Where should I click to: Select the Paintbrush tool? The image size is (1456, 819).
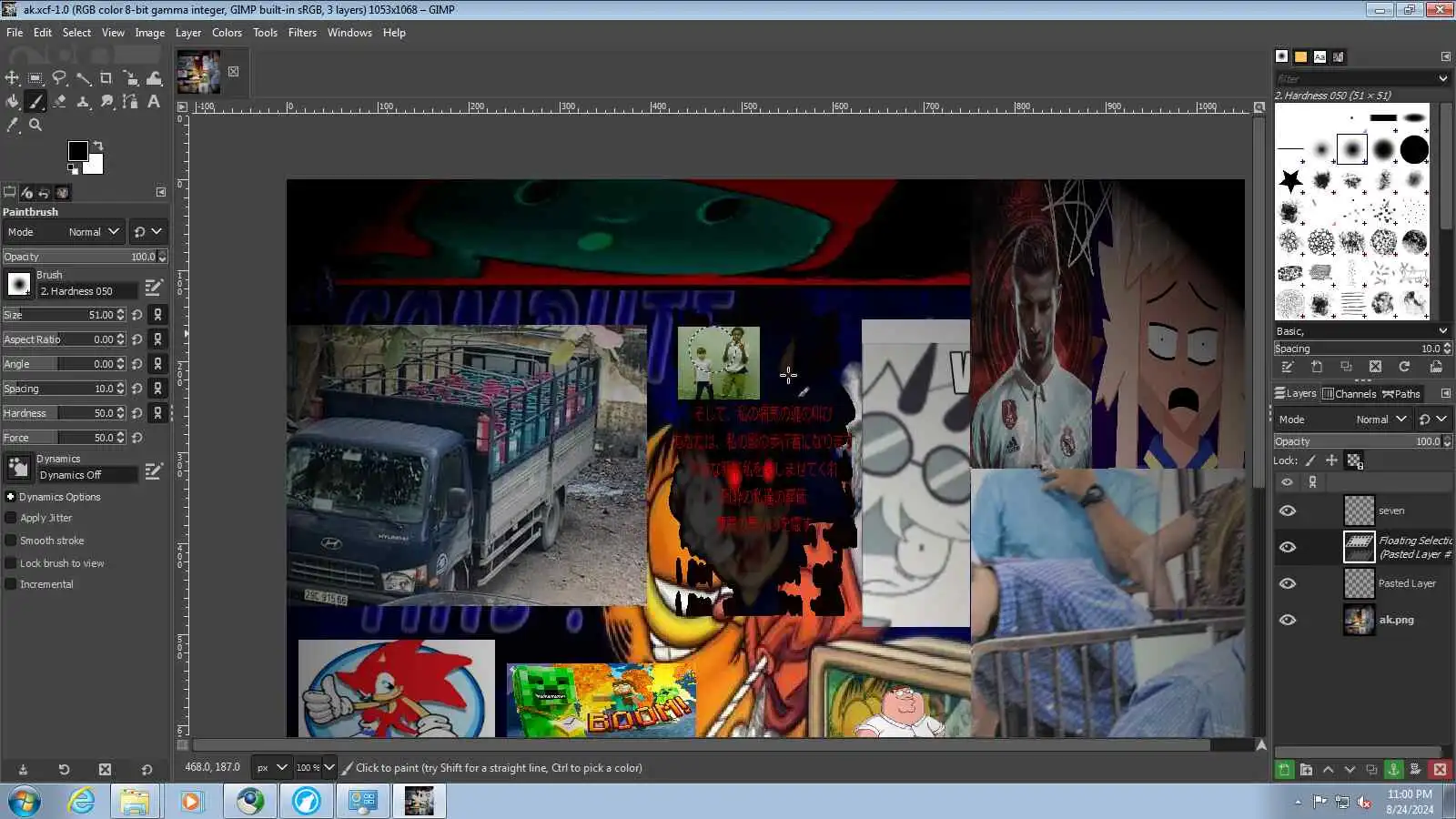click(35, 102)
